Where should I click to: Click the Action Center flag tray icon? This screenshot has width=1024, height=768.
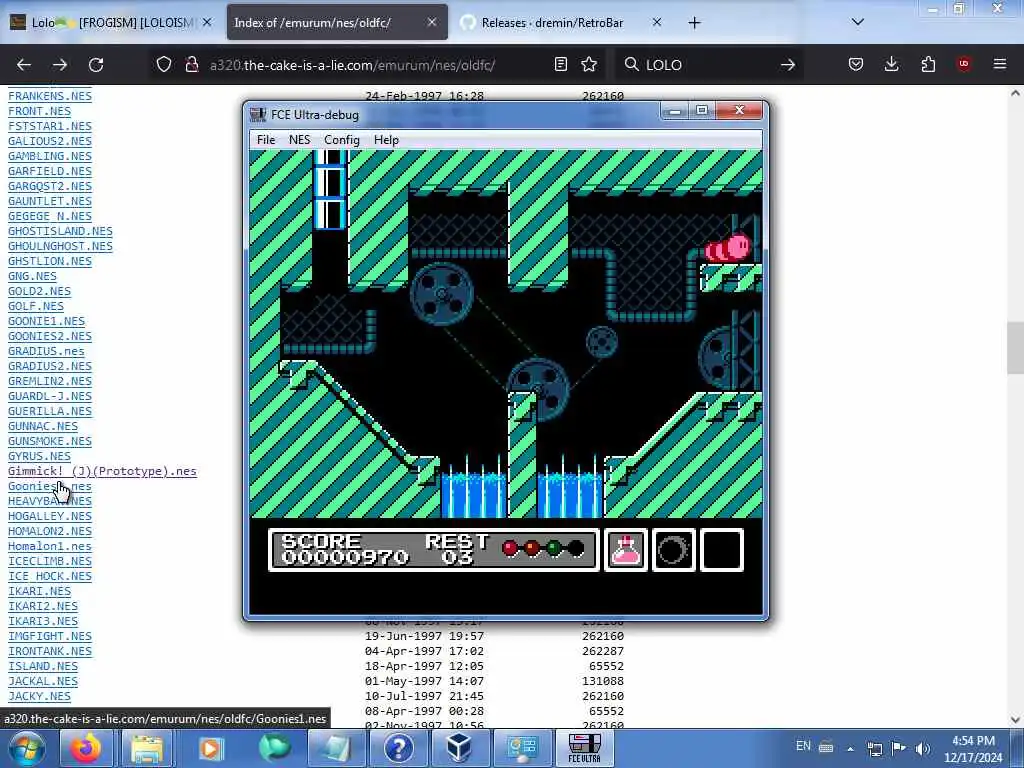coord(899,748)
